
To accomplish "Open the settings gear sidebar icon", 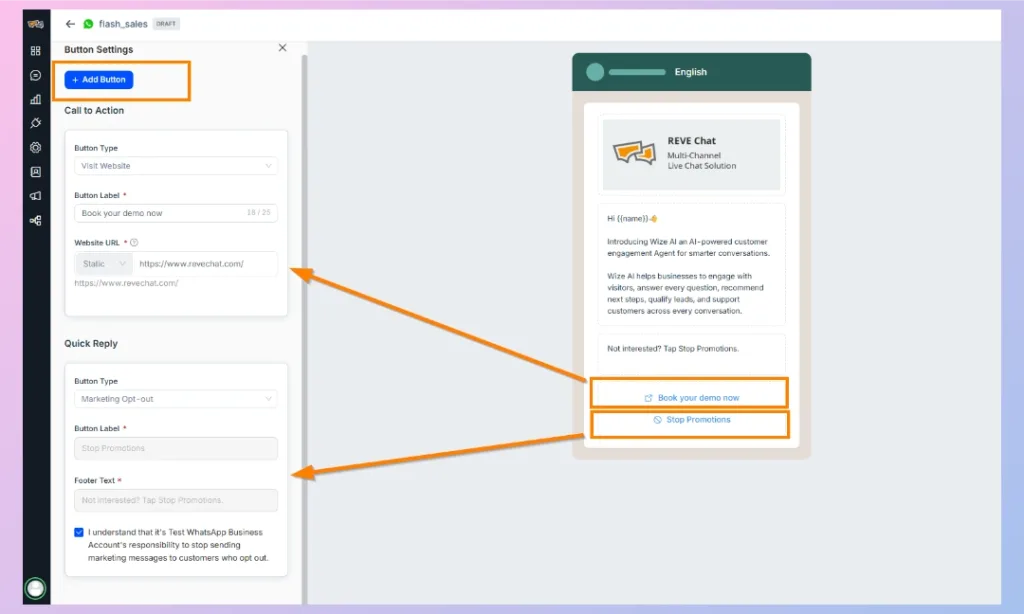I will 35,148.
